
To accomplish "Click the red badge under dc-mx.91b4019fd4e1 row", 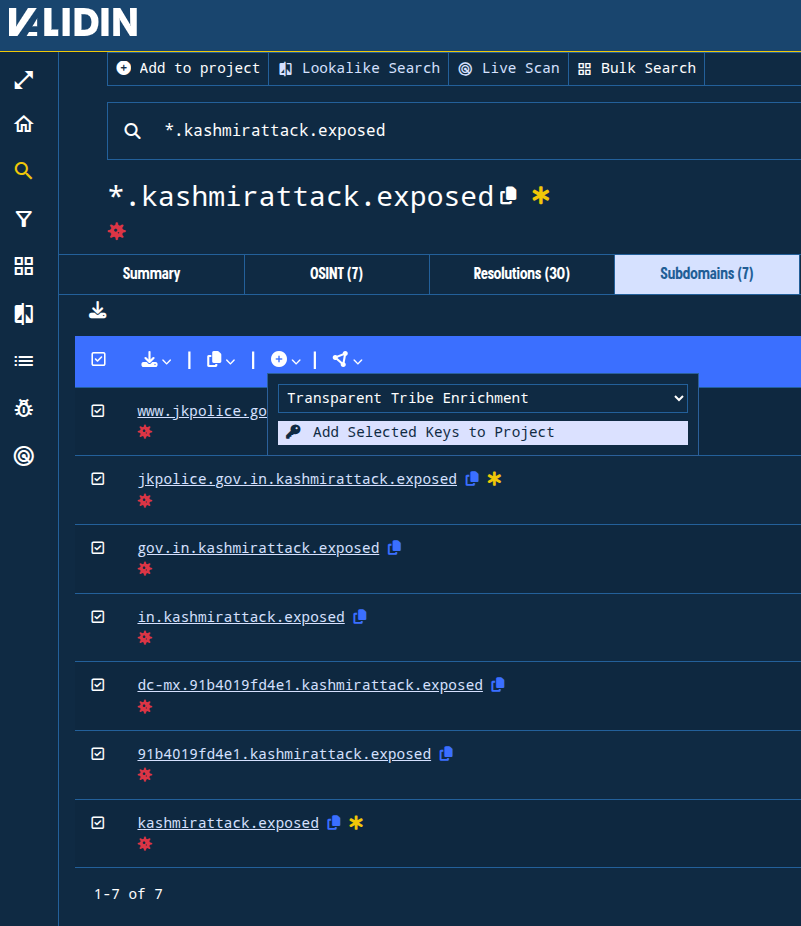I will [145, 707].
